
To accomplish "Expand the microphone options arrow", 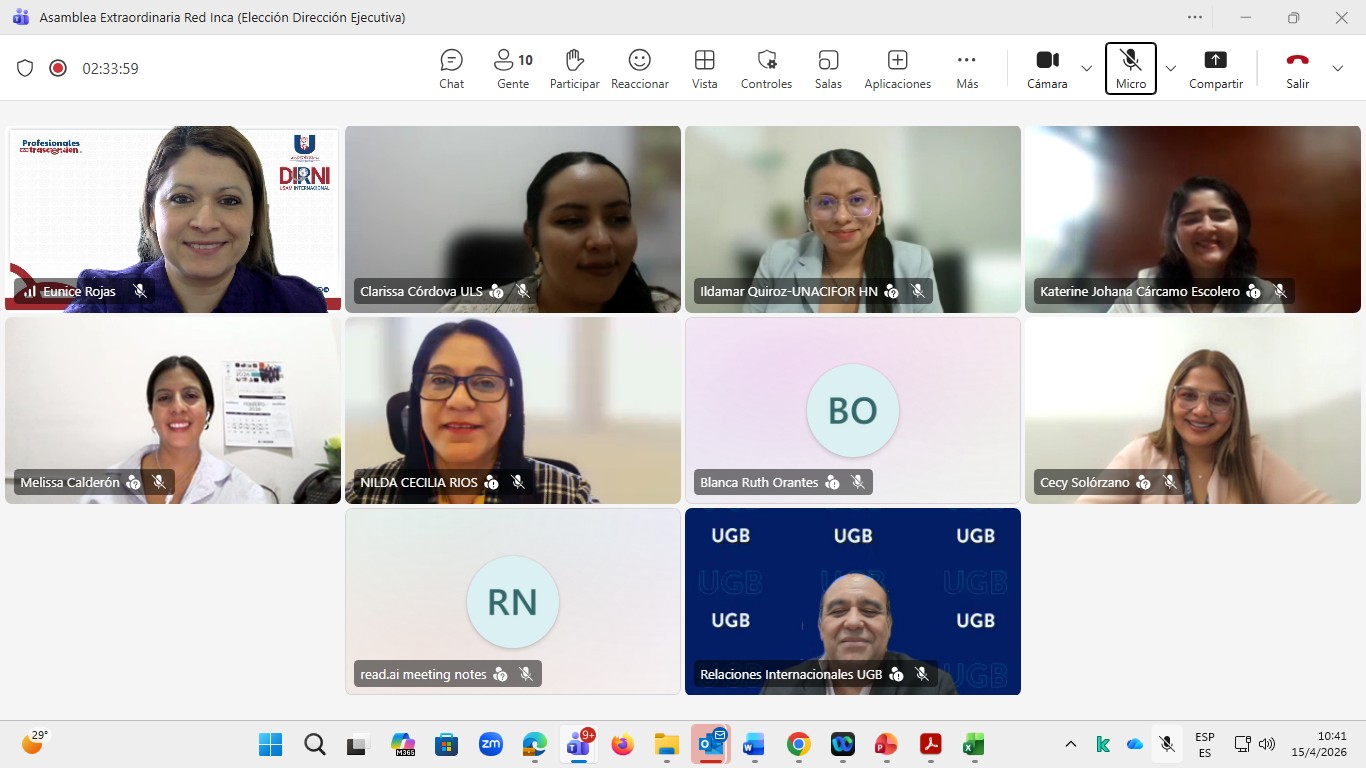I will coord(1171,68).
